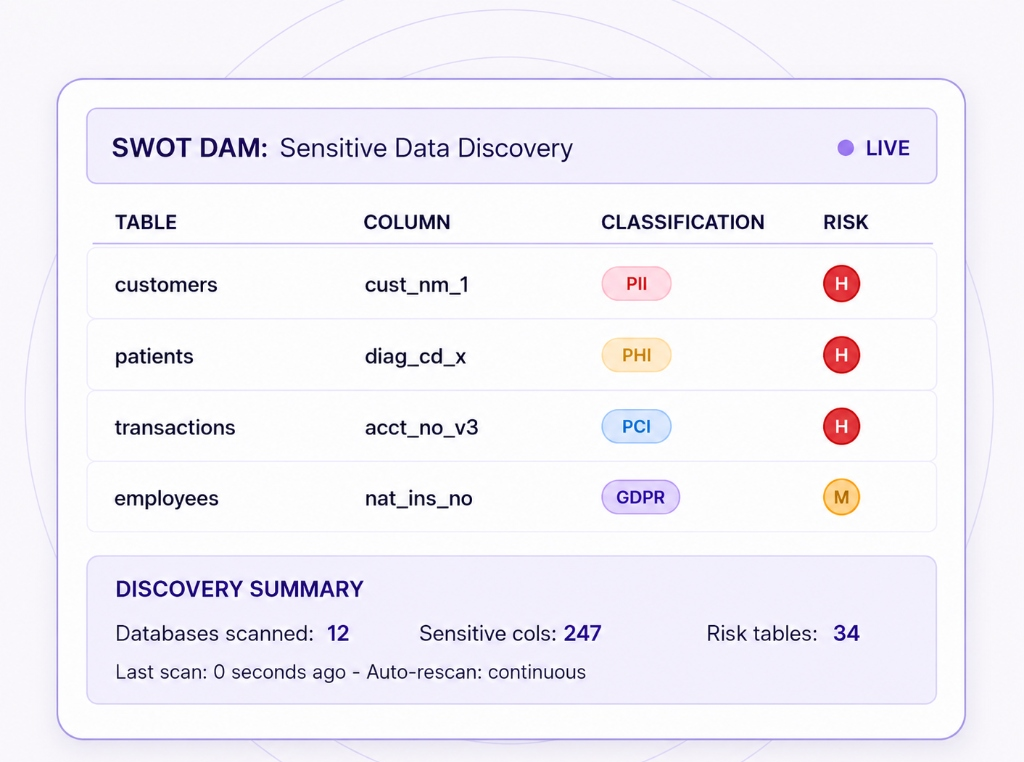Click the GDPR classification badge
This screenshot has width=1024, height=762.
(640, 497)
